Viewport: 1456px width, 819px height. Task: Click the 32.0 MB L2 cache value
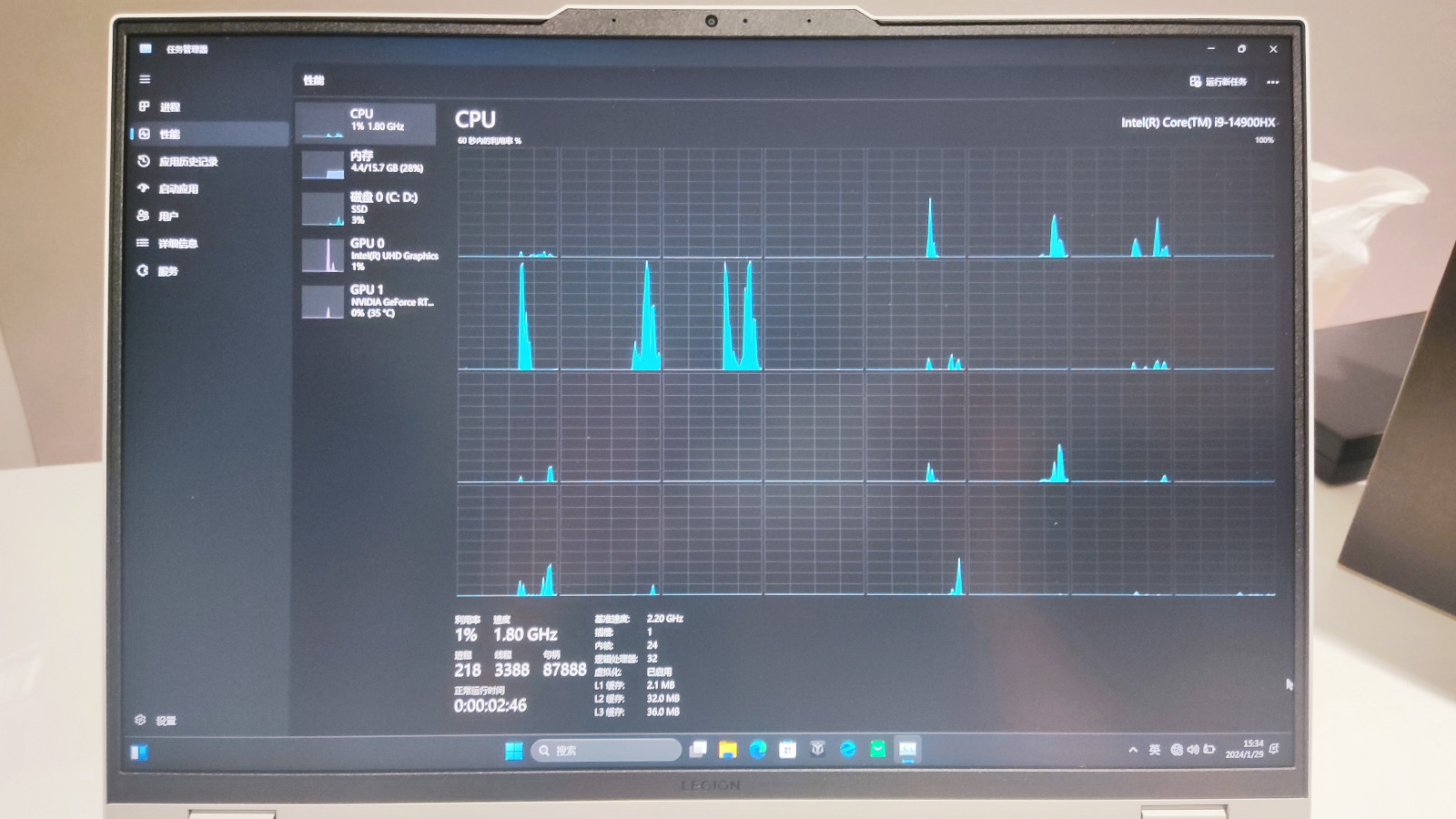[663, 698]
